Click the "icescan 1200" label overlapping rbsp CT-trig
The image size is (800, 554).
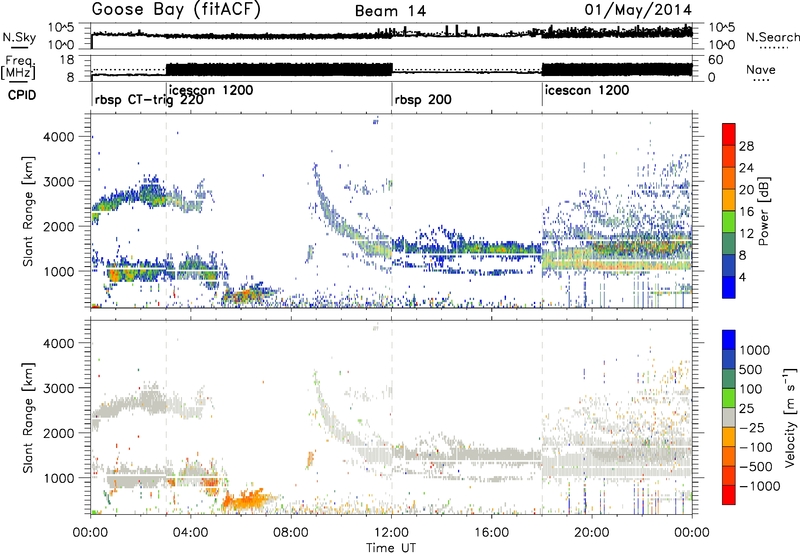point(211,90)
